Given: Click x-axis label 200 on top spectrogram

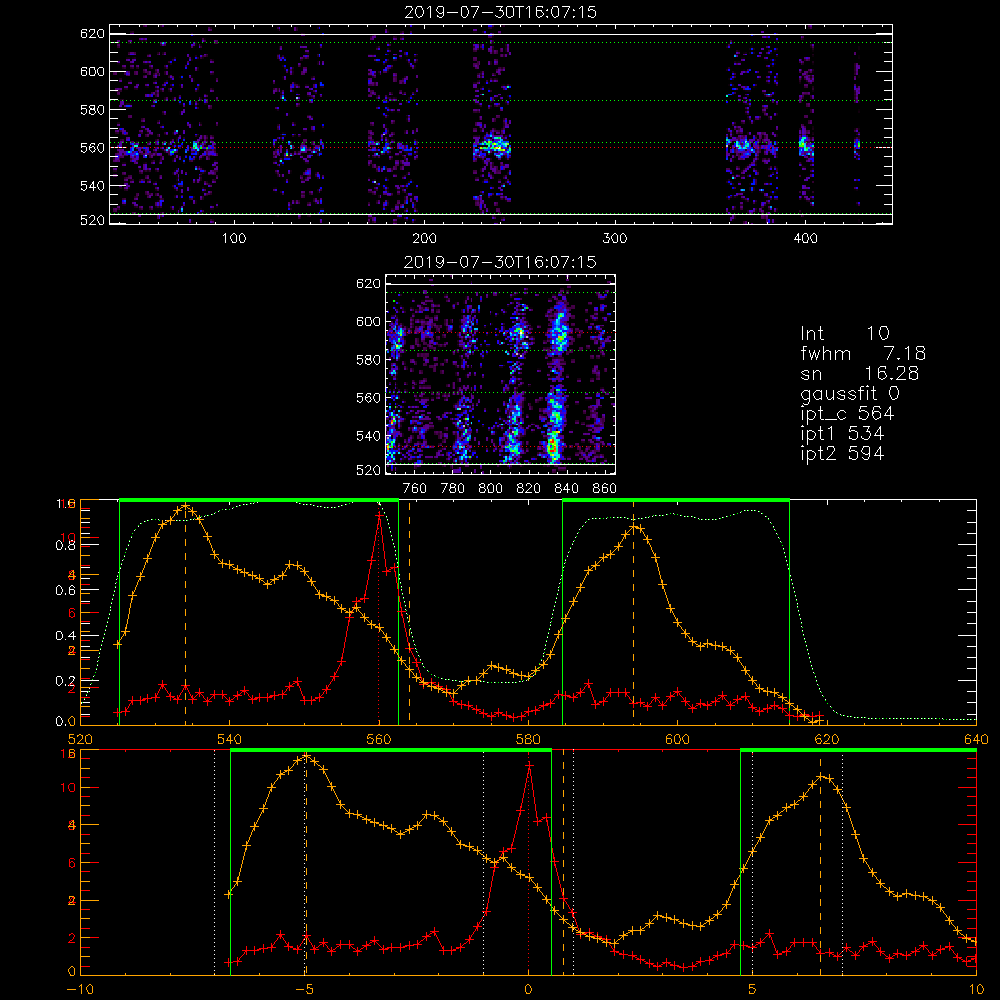Looking at the screenshot, I should [x=424, y=239].
